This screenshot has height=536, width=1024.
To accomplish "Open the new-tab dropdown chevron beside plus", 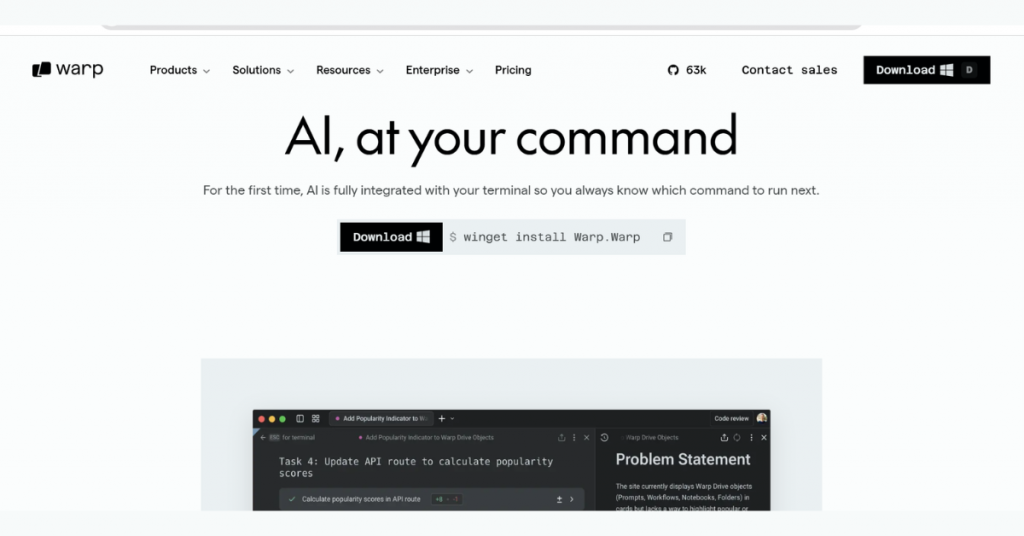I will pyautogui.click(x=452, y=418).
